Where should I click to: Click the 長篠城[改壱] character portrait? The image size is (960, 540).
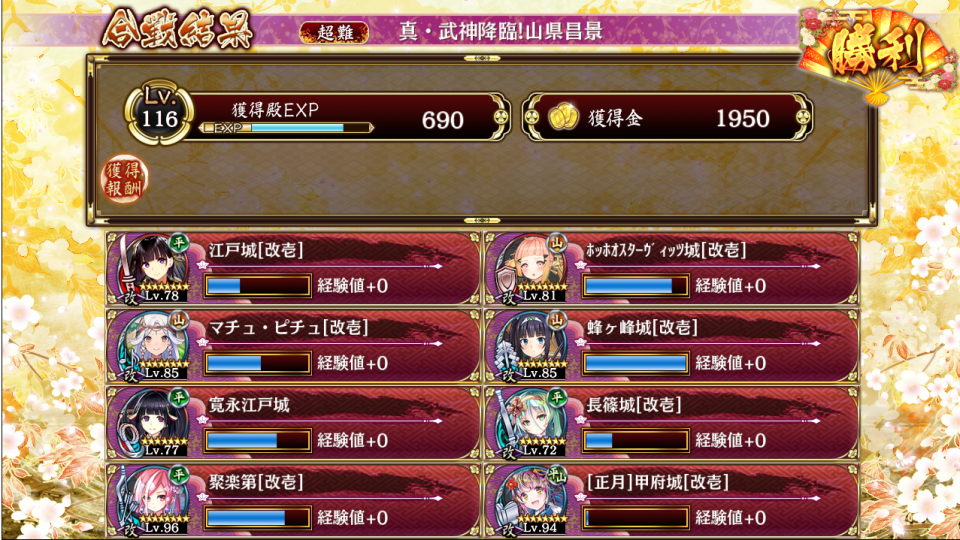click(x=531, y=422)
